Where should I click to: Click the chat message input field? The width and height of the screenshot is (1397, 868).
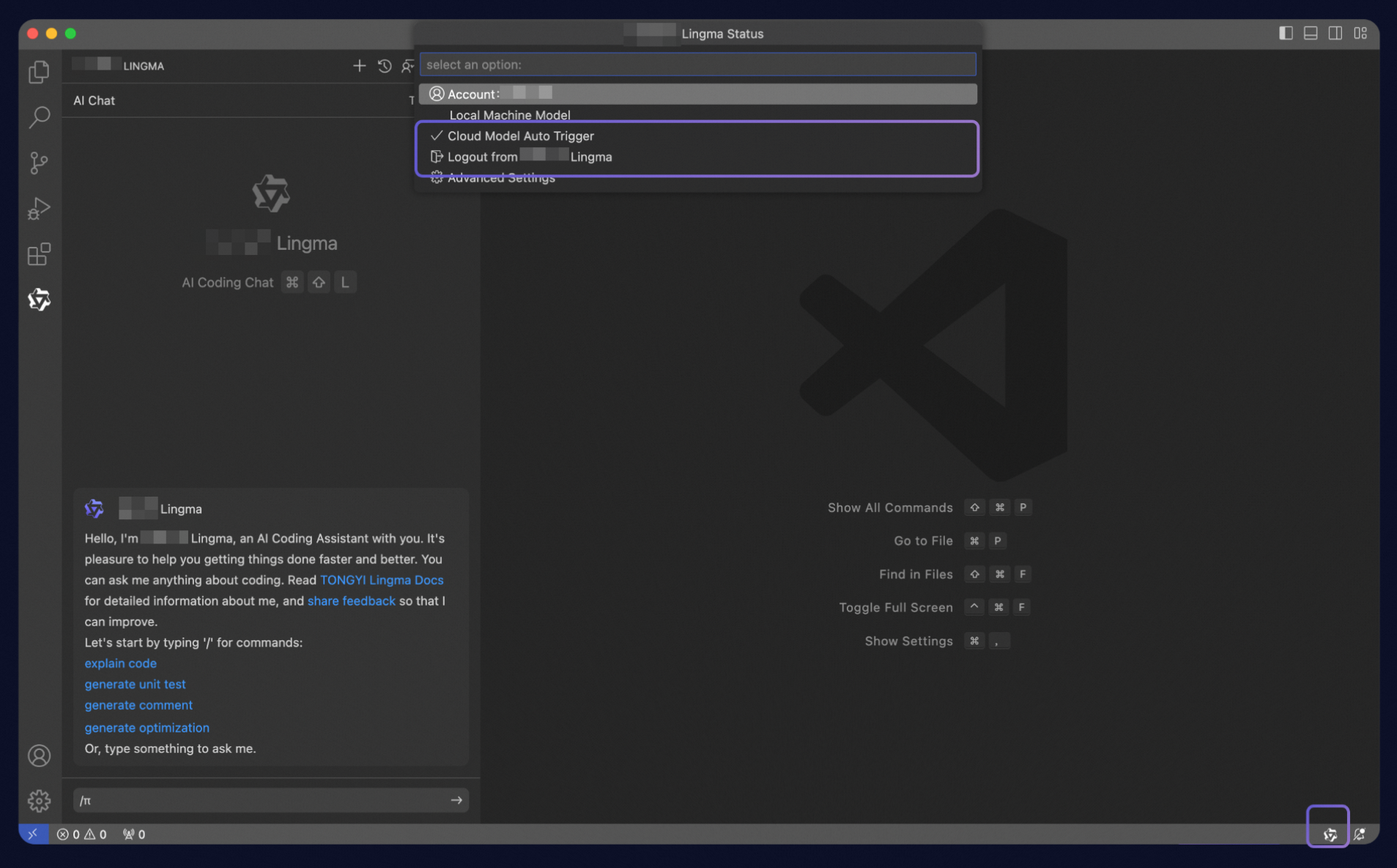(260, 801)
